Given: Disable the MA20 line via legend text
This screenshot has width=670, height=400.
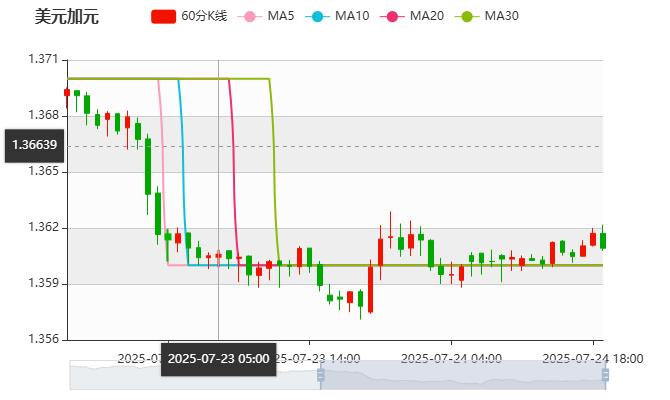Looking at the screenshot, I should pyautogui.click(x=426, y=17).
